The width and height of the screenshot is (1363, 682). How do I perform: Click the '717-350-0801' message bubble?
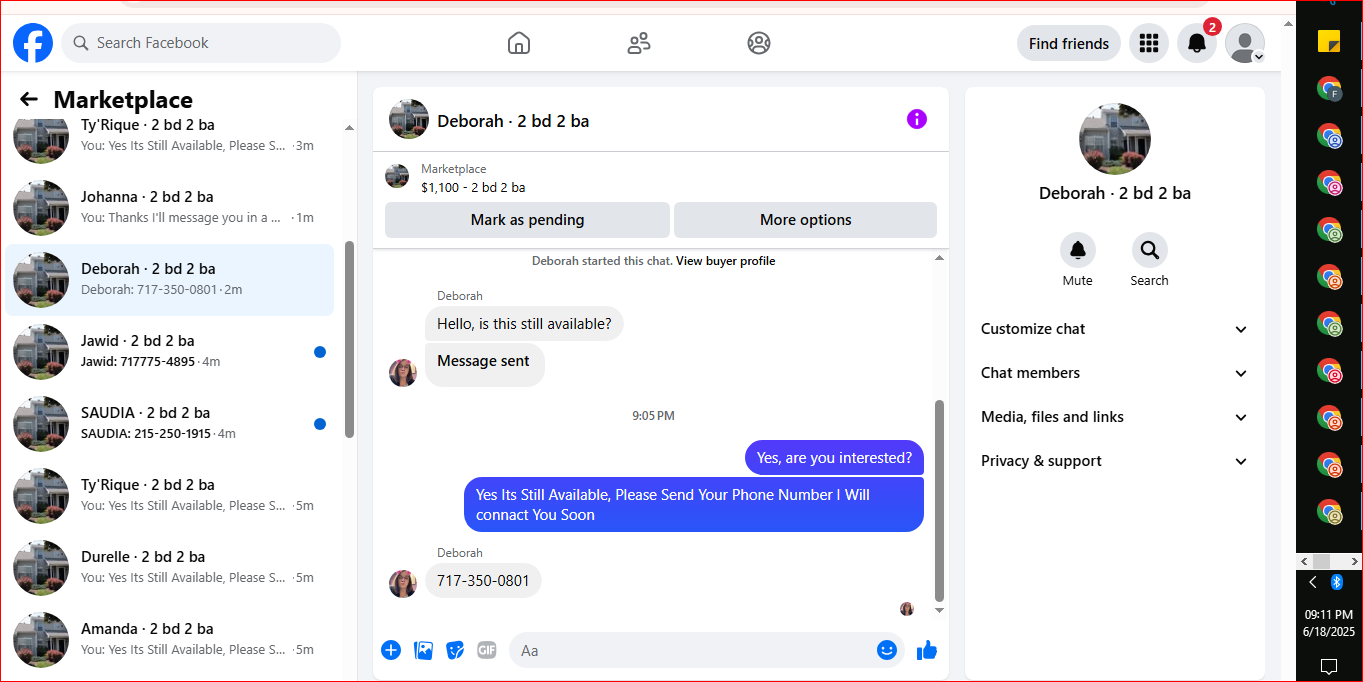[x=483, y=581]
